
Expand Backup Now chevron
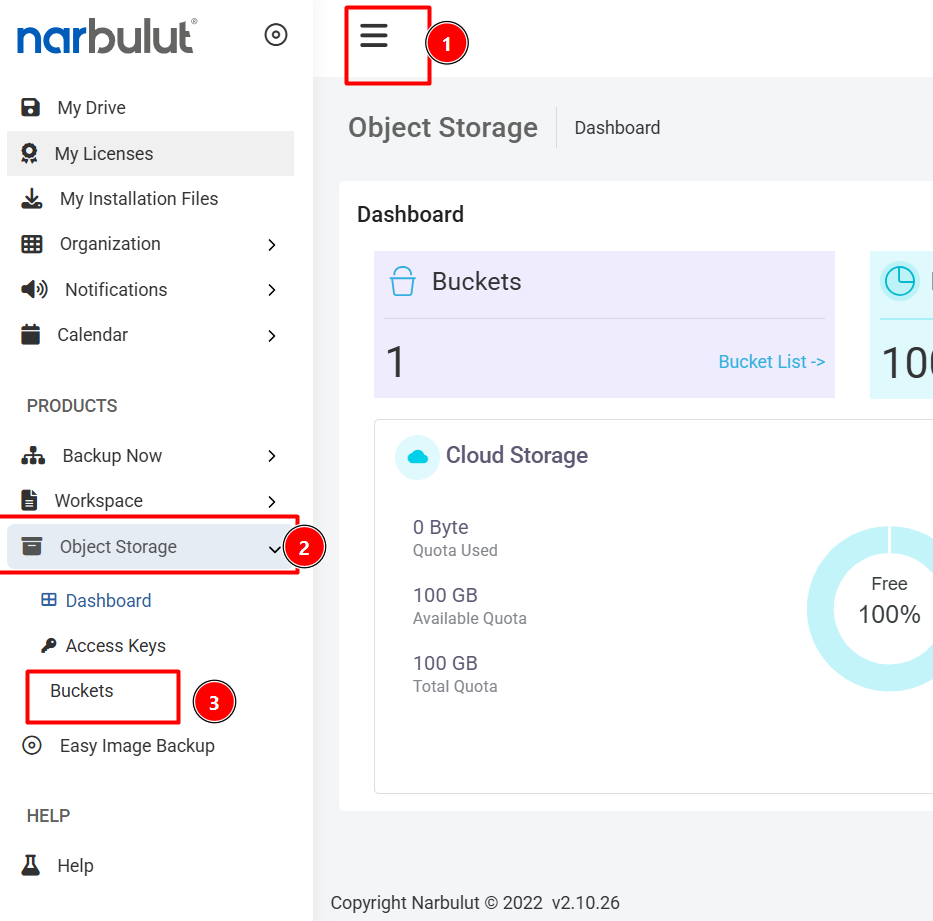[x=272, y=456]
